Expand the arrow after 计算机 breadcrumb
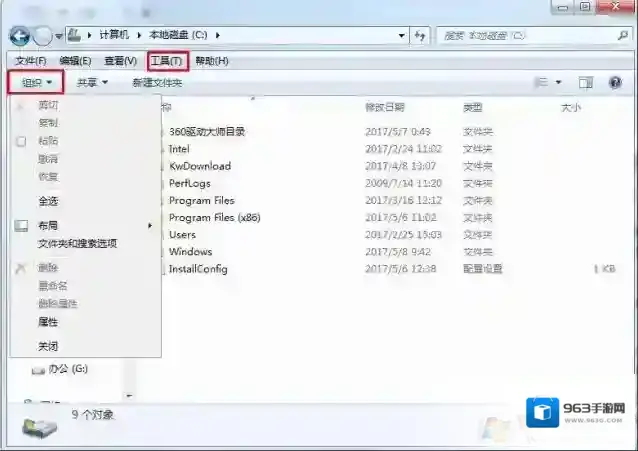The height and width of the screenshot is (451, 638). coord(139,35)
